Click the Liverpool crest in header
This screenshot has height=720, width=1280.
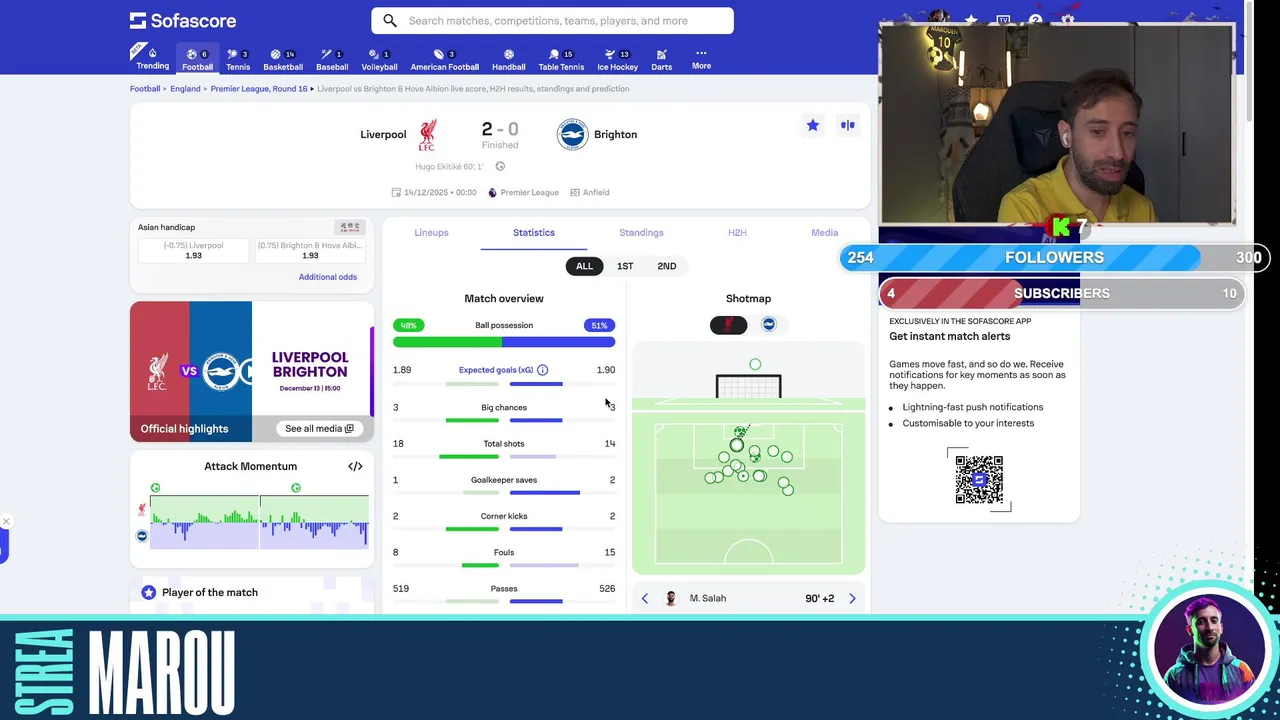[428, 134]
